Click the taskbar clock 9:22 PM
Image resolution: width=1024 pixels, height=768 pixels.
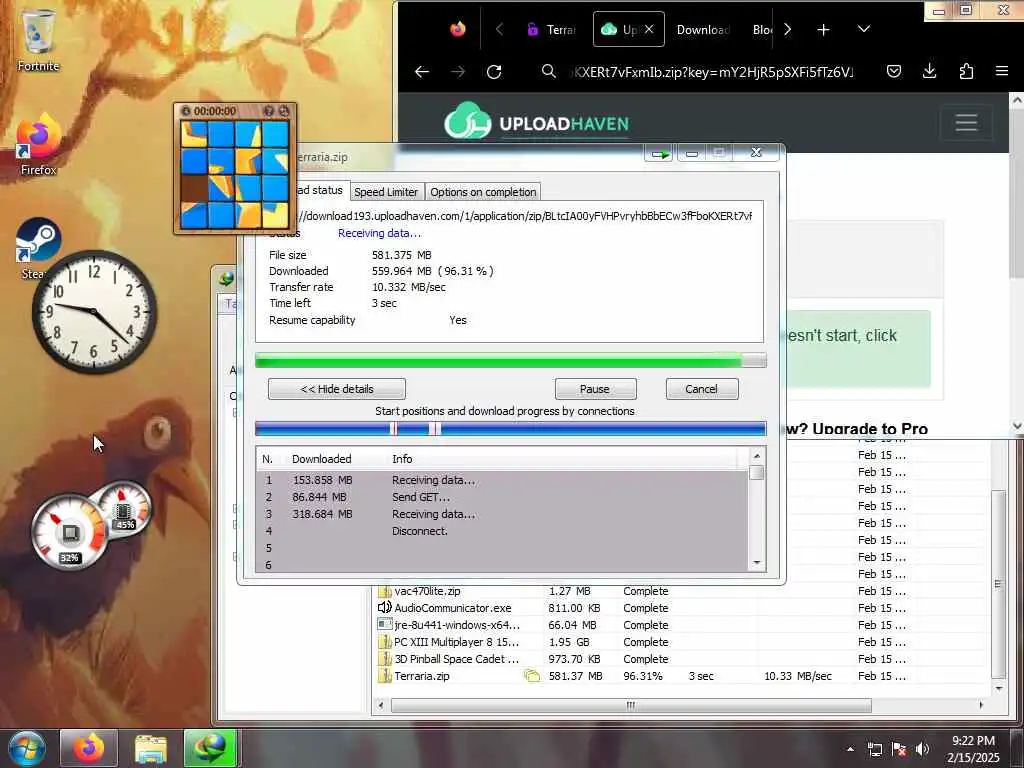tap(973, 749)
